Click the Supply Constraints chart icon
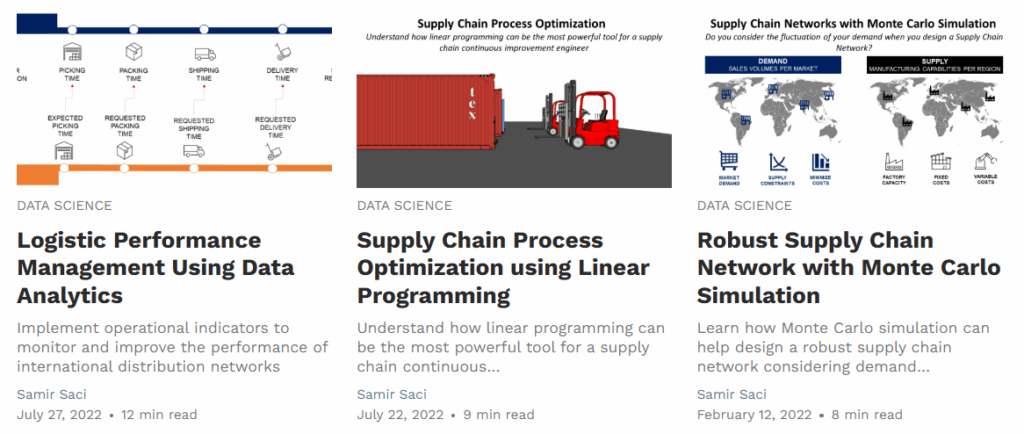The image size is (1024, 434). click(x=777, y=161)
